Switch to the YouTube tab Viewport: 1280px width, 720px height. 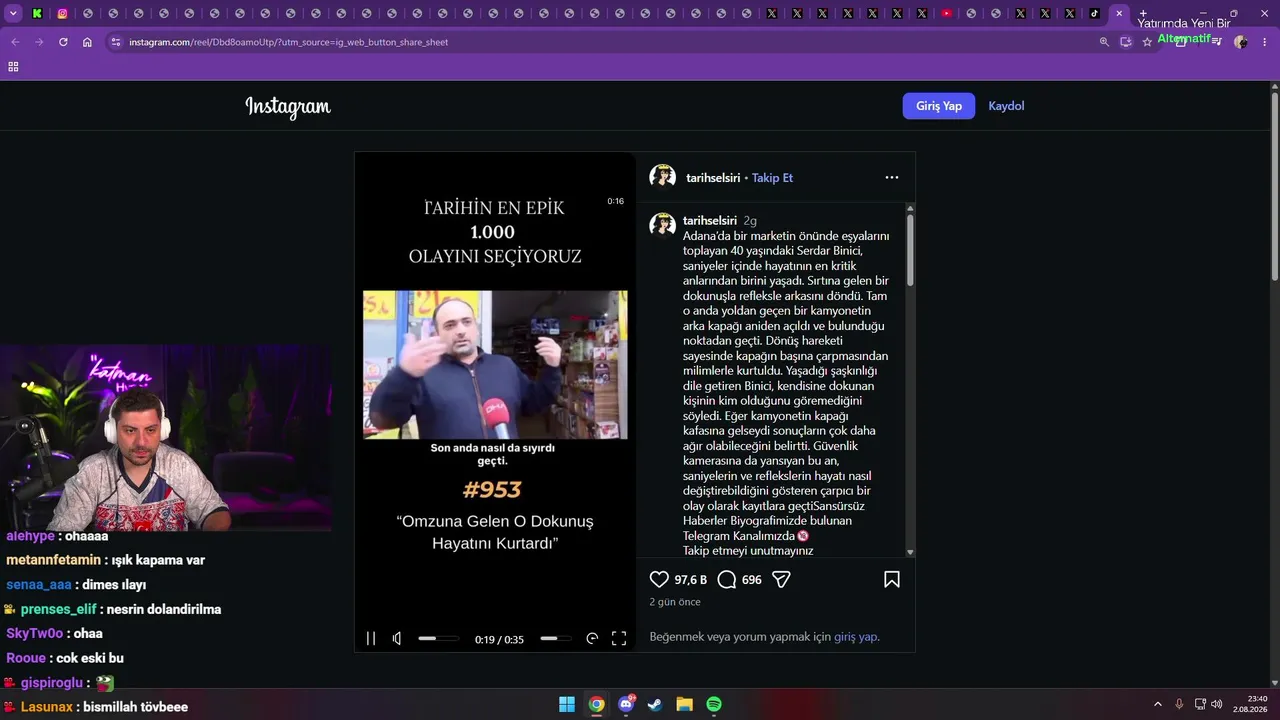tap(946, 14)
